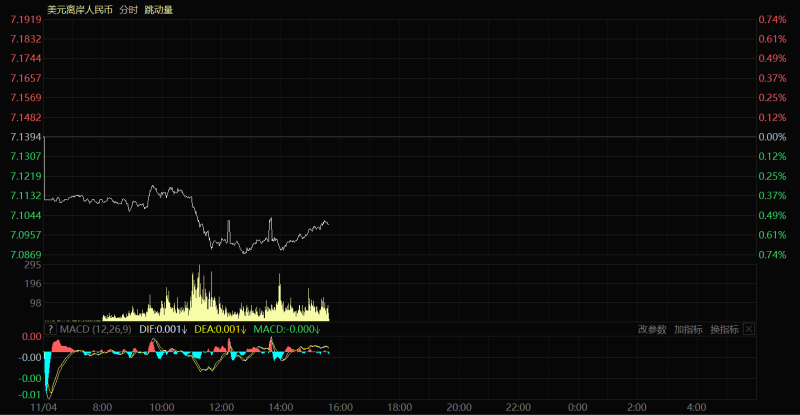Screen dimensions: 800x415
Task: Click the 0.00% percentage axis label
Action: point(772,137)
